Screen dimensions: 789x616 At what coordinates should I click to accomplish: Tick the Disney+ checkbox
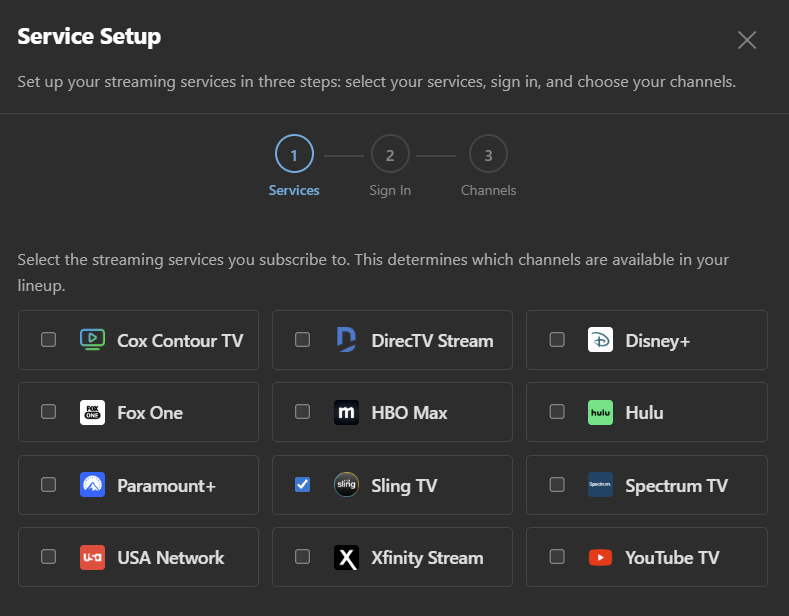pyautogui.click(x=557, y=340)
